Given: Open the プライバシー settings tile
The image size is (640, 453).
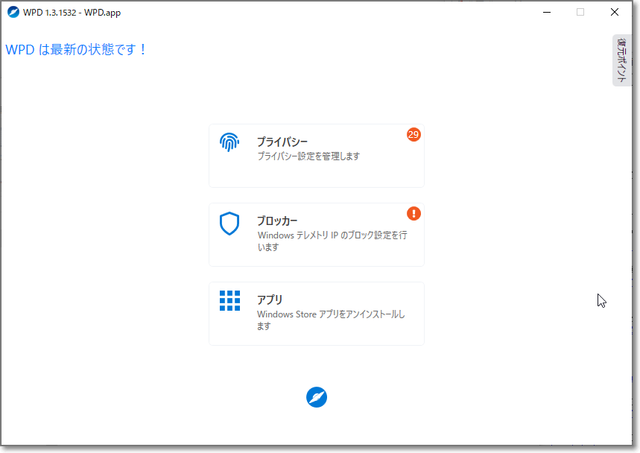Looking at the screenshot, I should pos(316,155).
